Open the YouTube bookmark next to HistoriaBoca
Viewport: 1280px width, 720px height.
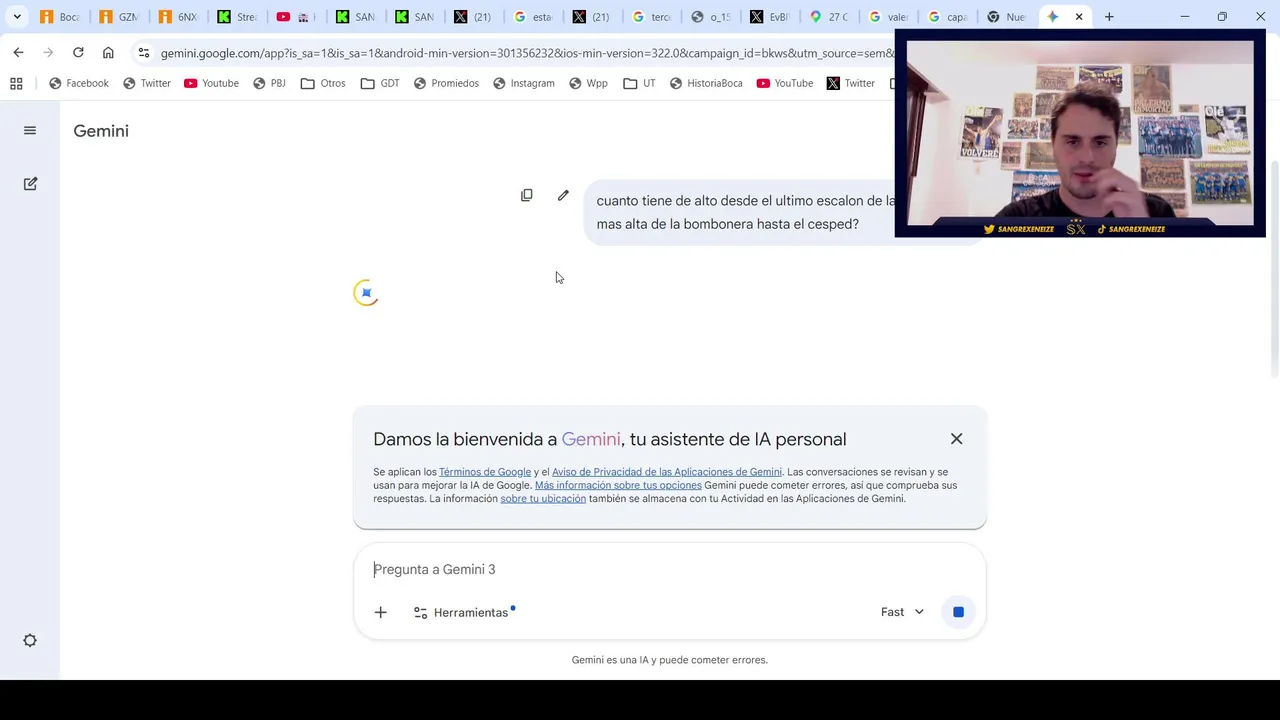[x=785, y=83]
